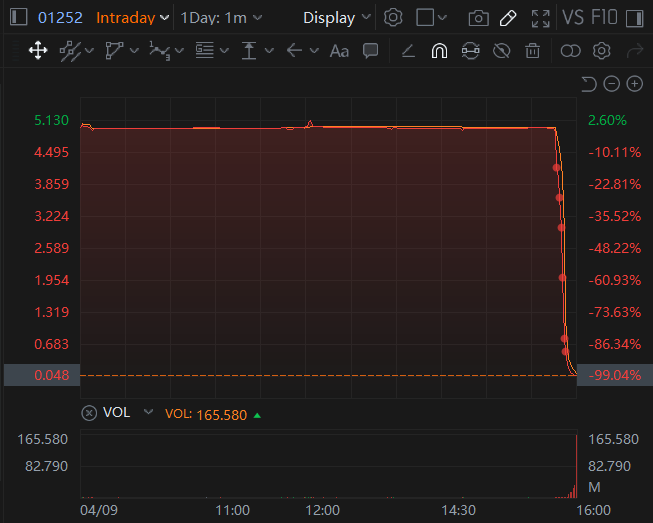Viewport: 653px width, 523px height.
Task: Add a comment bubble annotation
Action: pyautogui.click(x=370, y=50)
